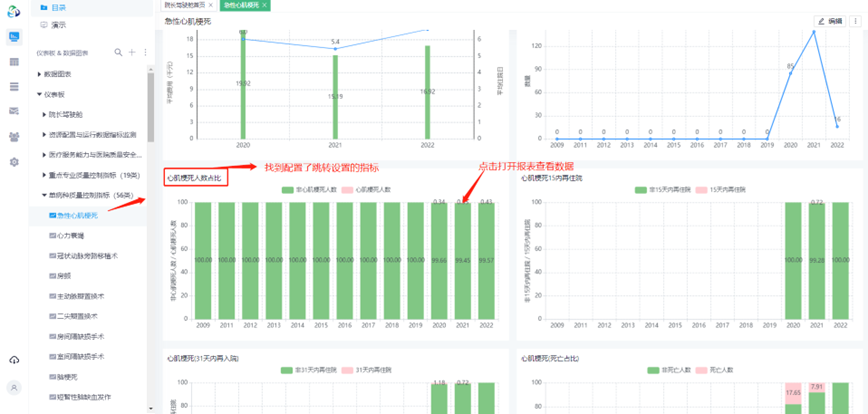Click the 2021 bar in 心肌梗死15内再住院 chart

click(x=817, y=261)
